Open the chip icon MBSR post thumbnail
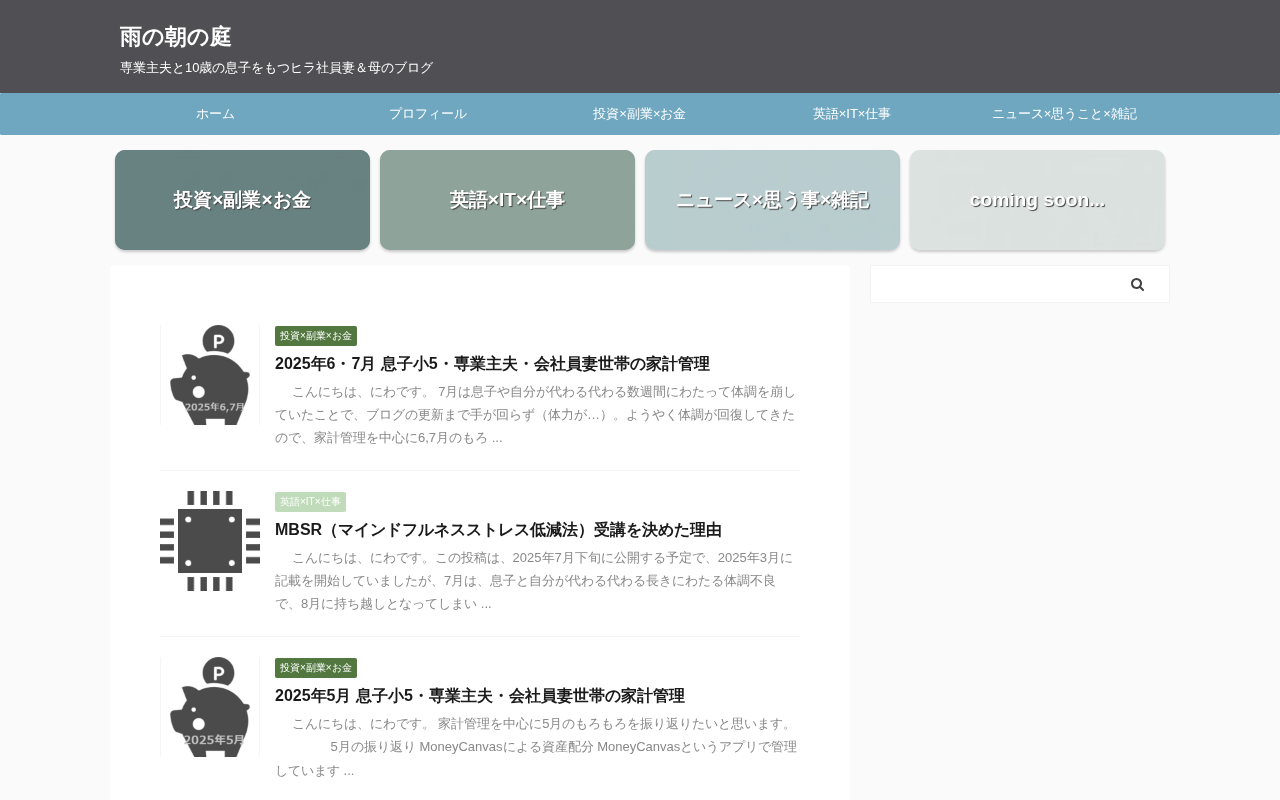Viewport: 1280px width, 800px height. tap(210, 540)
